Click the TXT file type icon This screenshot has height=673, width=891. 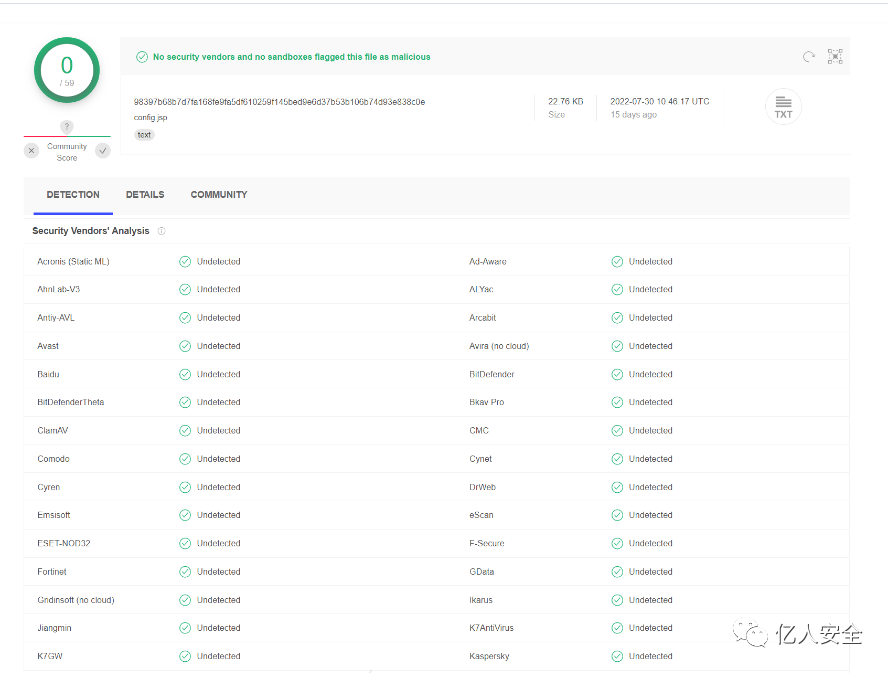[783, 107]
